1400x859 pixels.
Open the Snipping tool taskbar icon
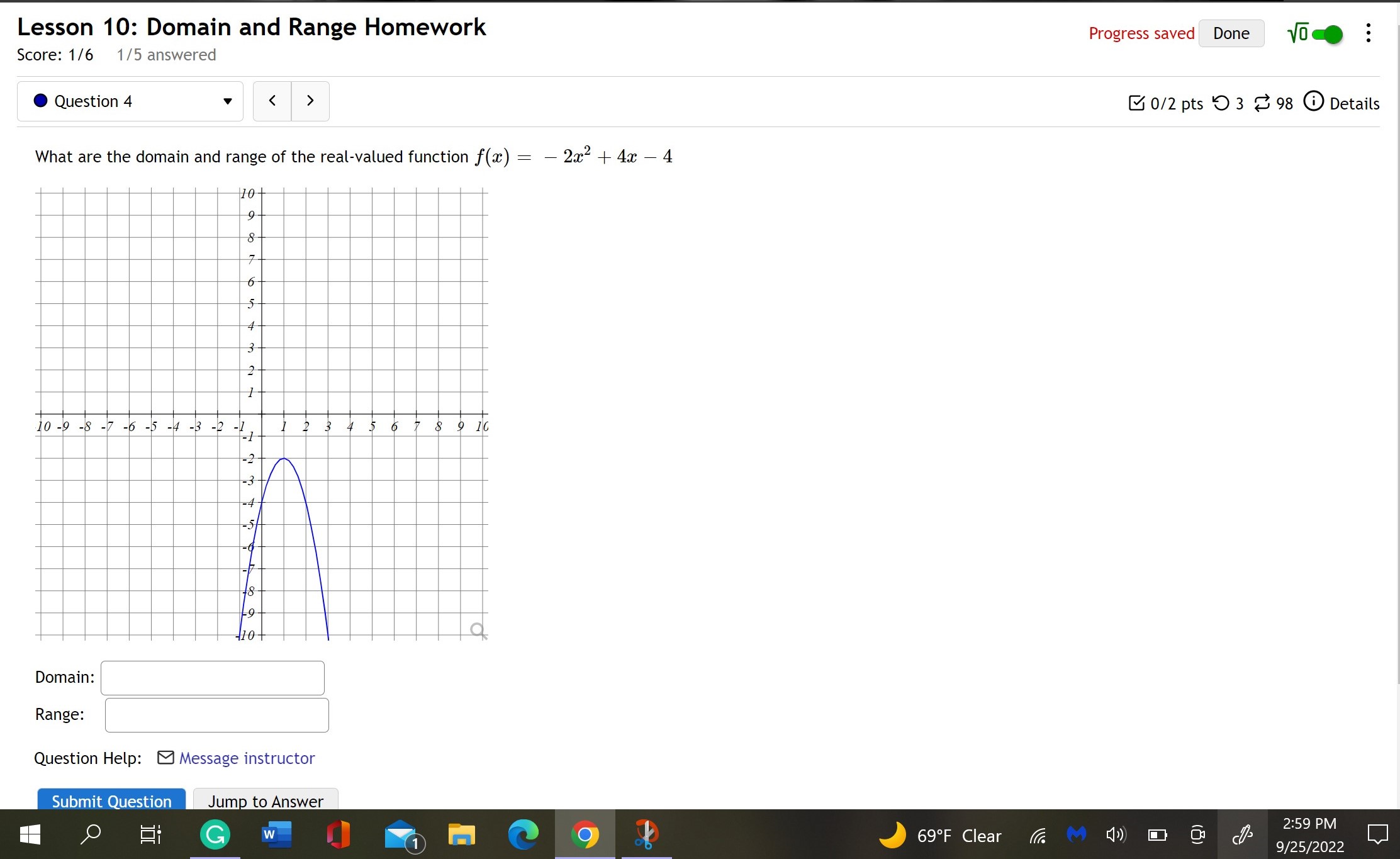(x=646, y=835)
